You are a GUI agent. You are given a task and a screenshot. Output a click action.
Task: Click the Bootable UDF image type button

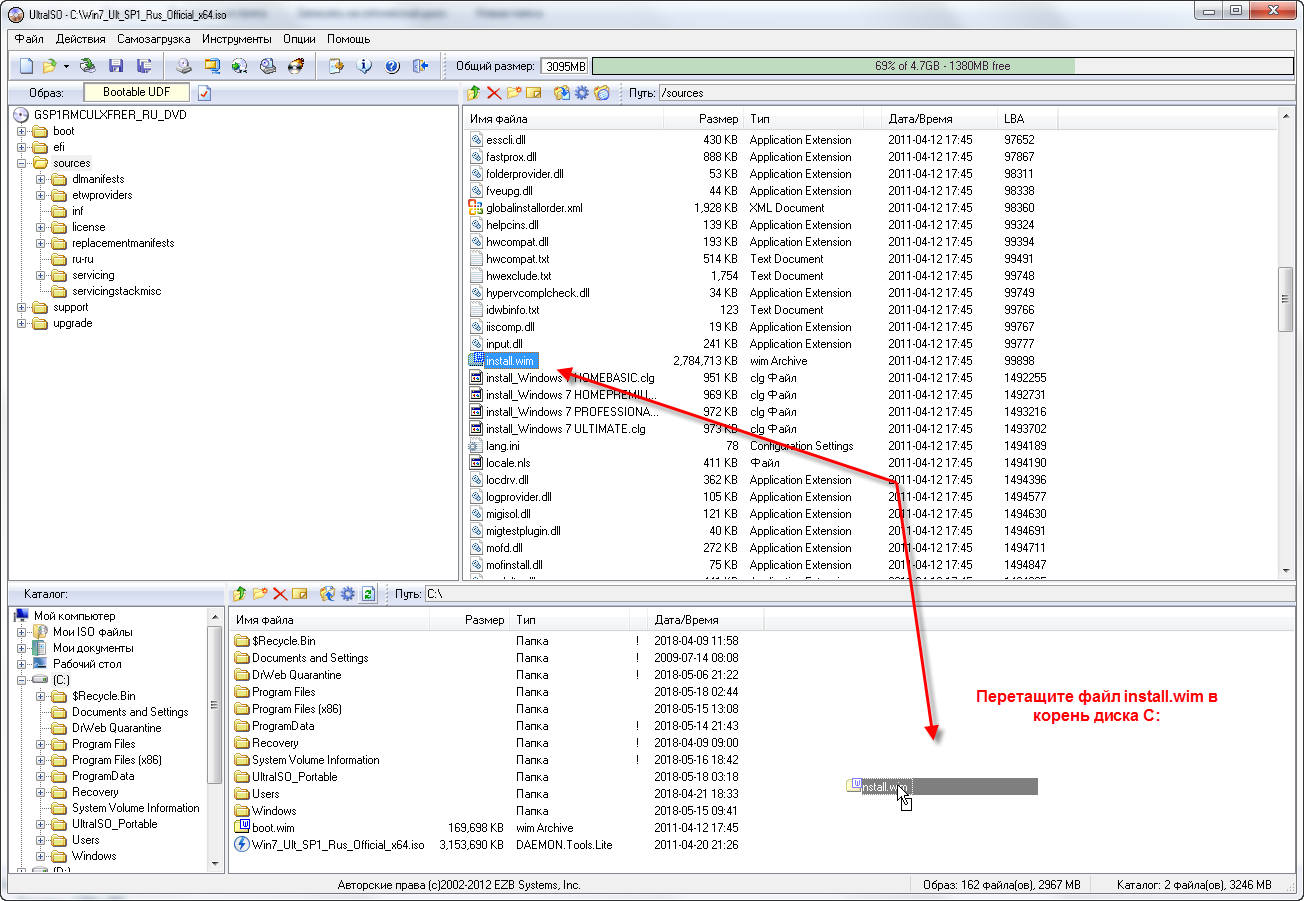(137, 92)
